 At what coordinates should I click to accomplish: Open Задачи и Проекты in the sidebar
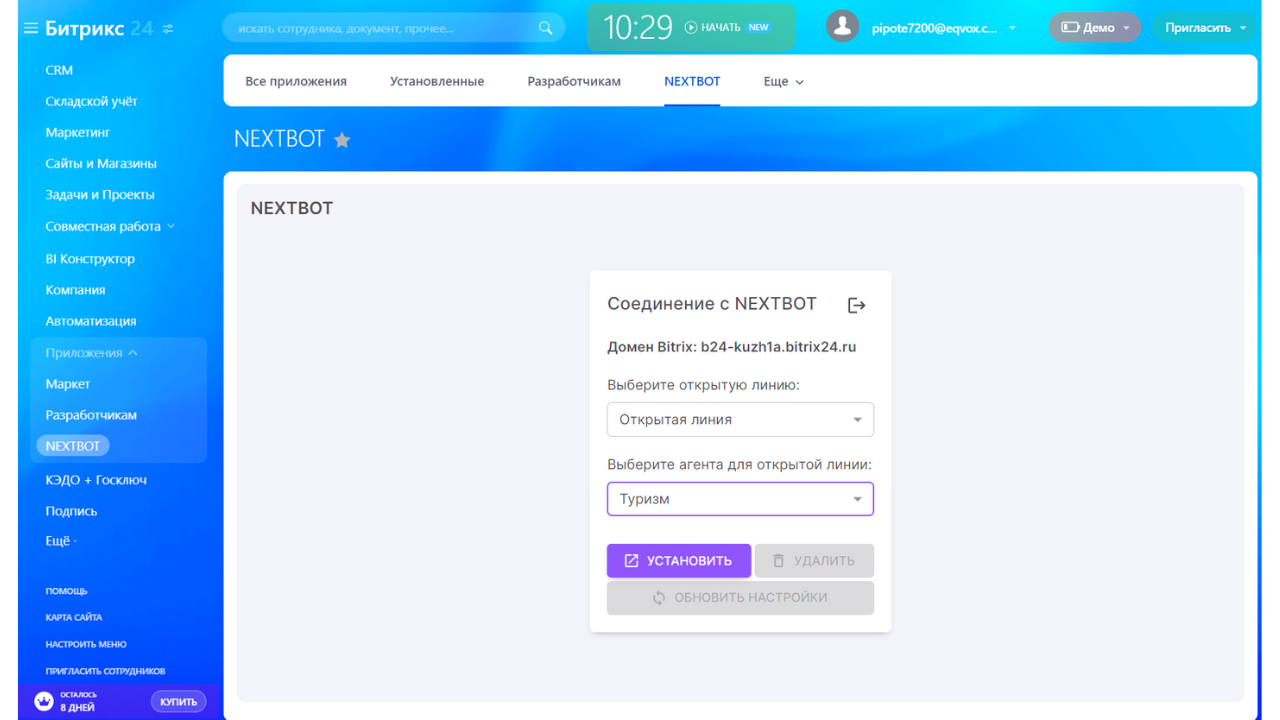click(100, 195)
